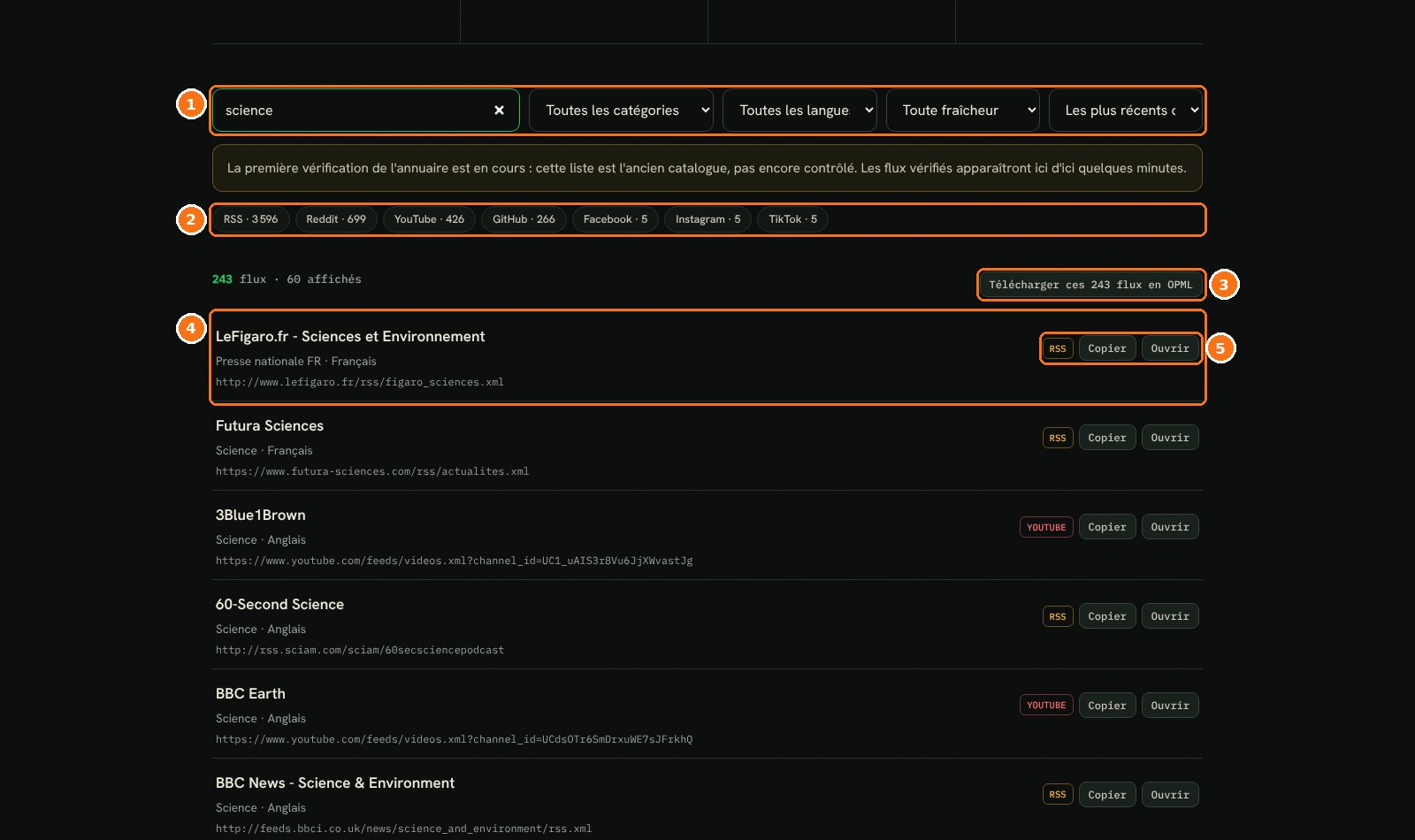Toggle the Reddit · 699 filter chip
Image resolution: width=1415 pixels, height=840 pixels.
pos(336,219)
